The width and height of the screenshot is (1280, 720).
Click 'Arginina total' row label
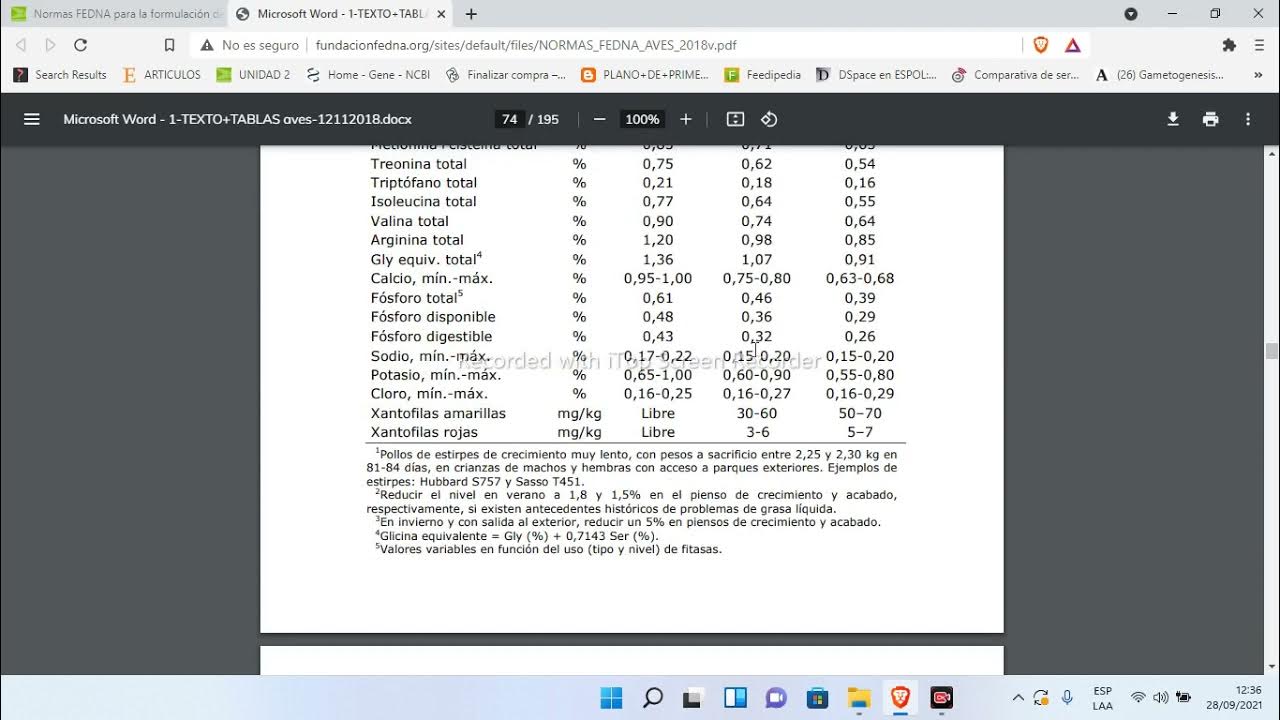coord(417,240)
